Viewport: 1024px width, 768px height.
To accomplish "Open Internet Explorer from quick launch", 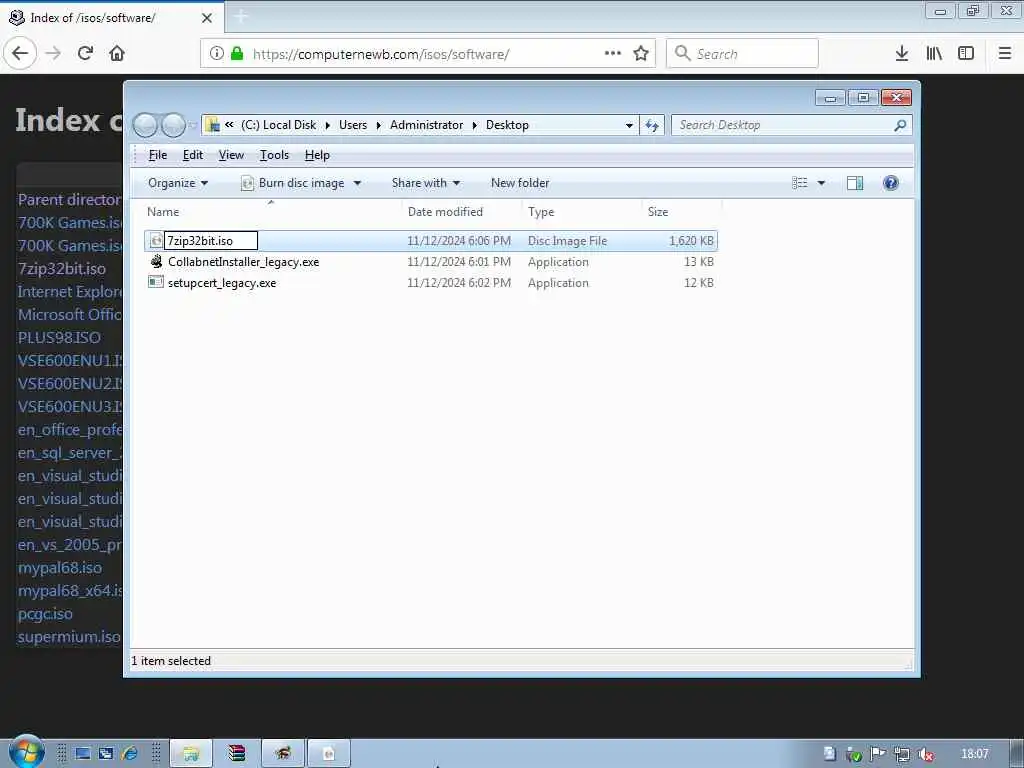I will 130,754.
